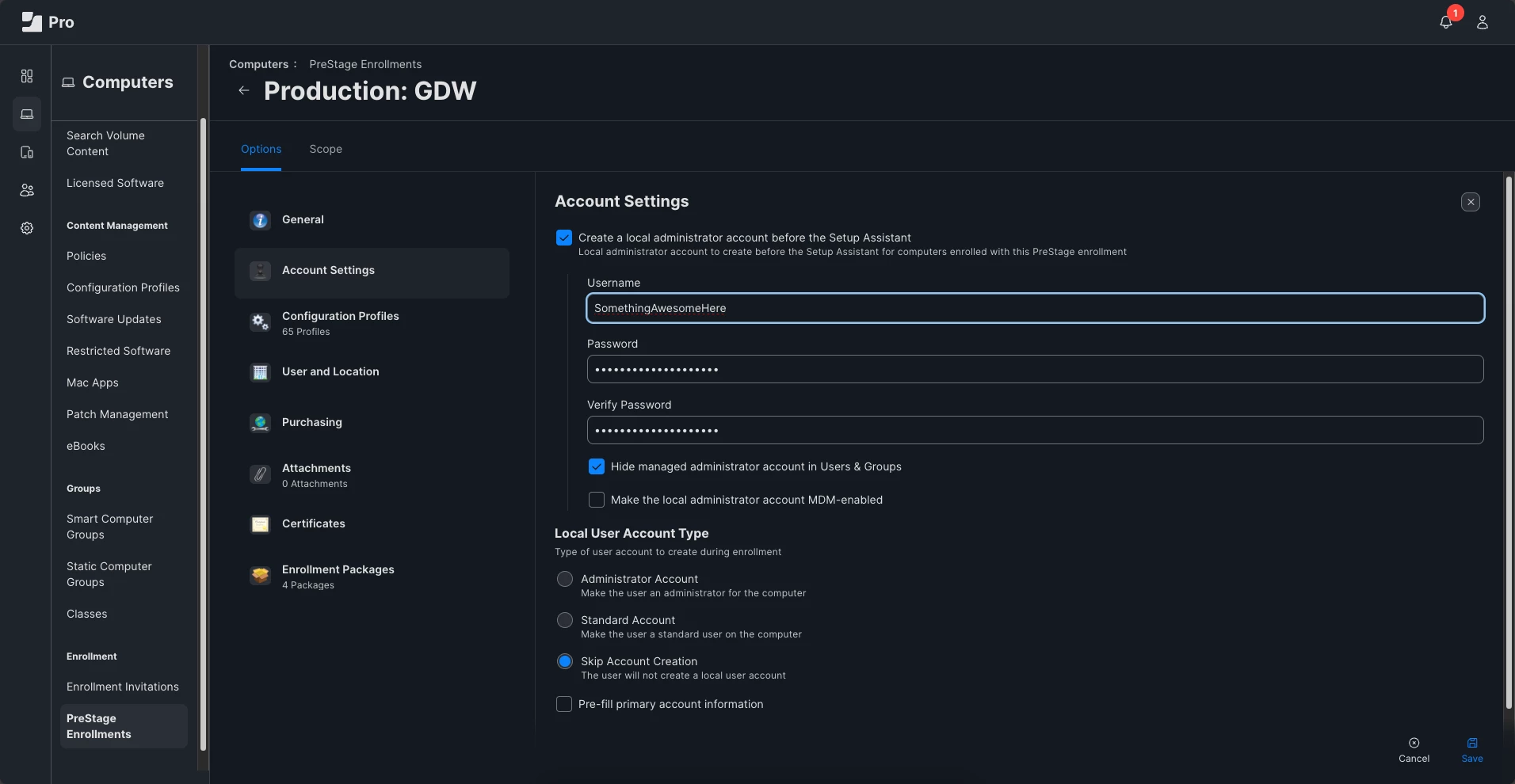
Task: Click the sidebar vertical scrollbar
Action: coord(204,434)
